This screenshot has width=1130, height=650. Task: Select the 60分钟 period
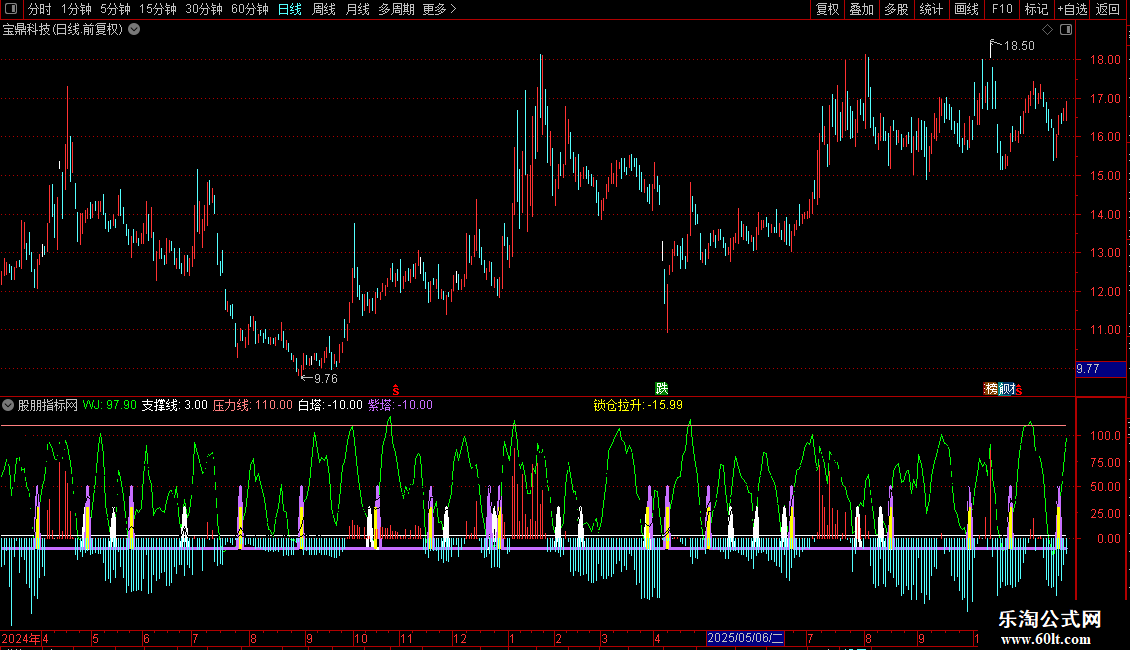point(250,9)
